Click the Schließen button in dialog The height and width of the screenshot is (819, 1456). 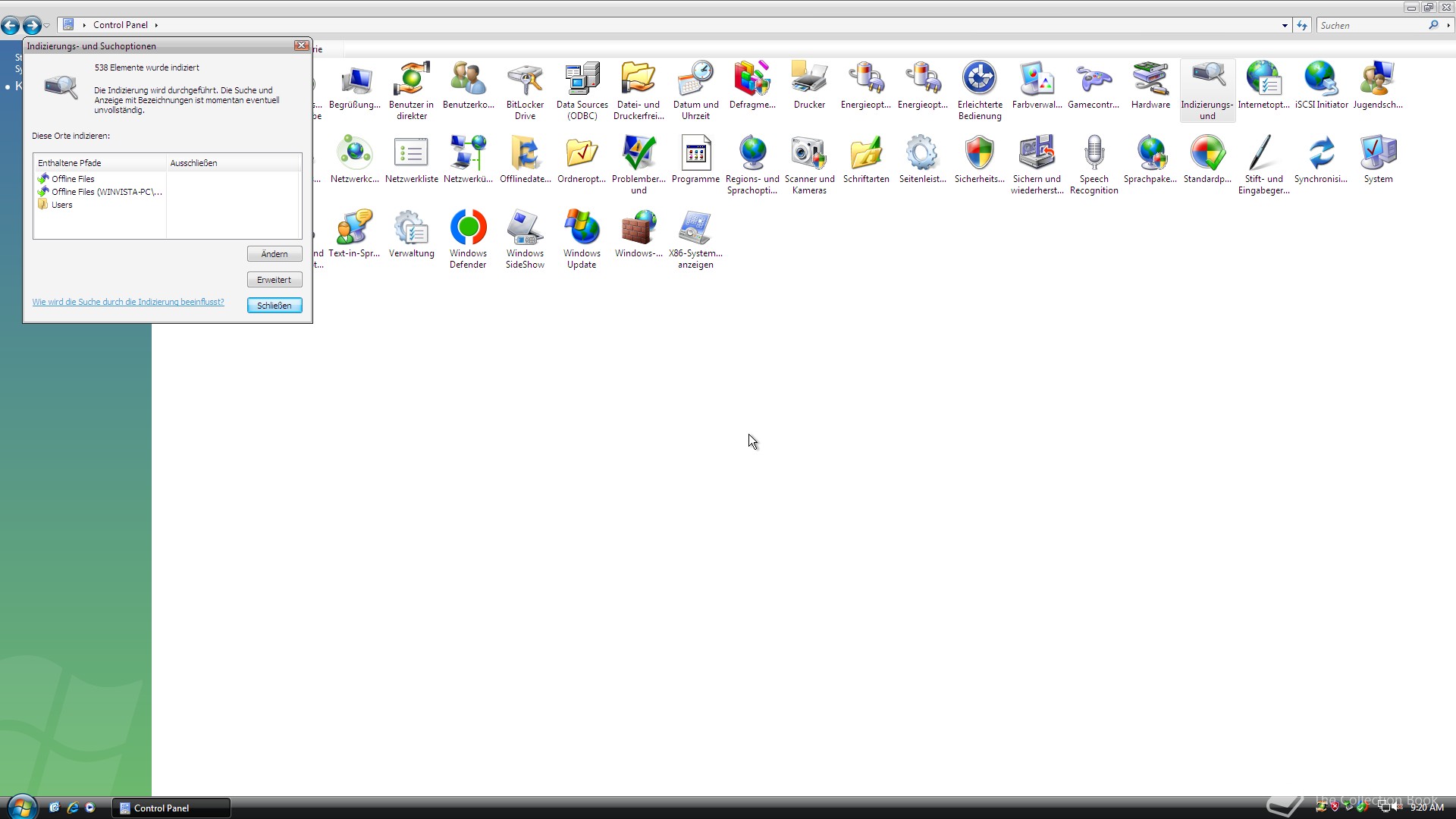coord(275,306)
